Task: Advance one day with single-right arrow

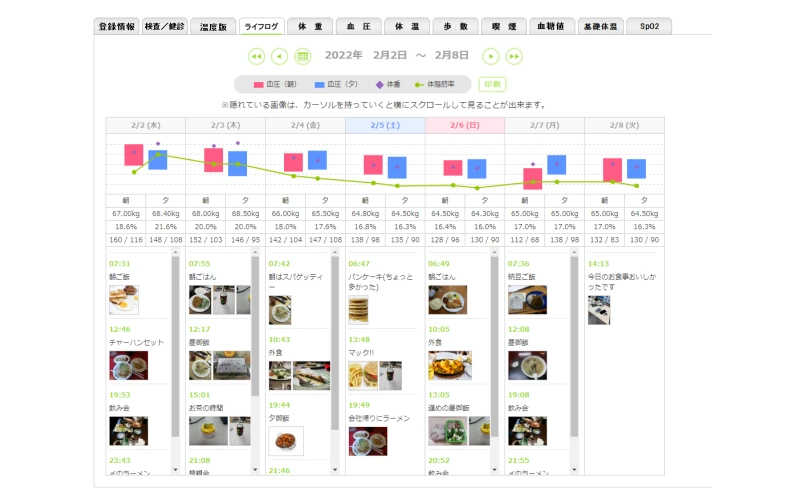Action: (x=491, y=57)
